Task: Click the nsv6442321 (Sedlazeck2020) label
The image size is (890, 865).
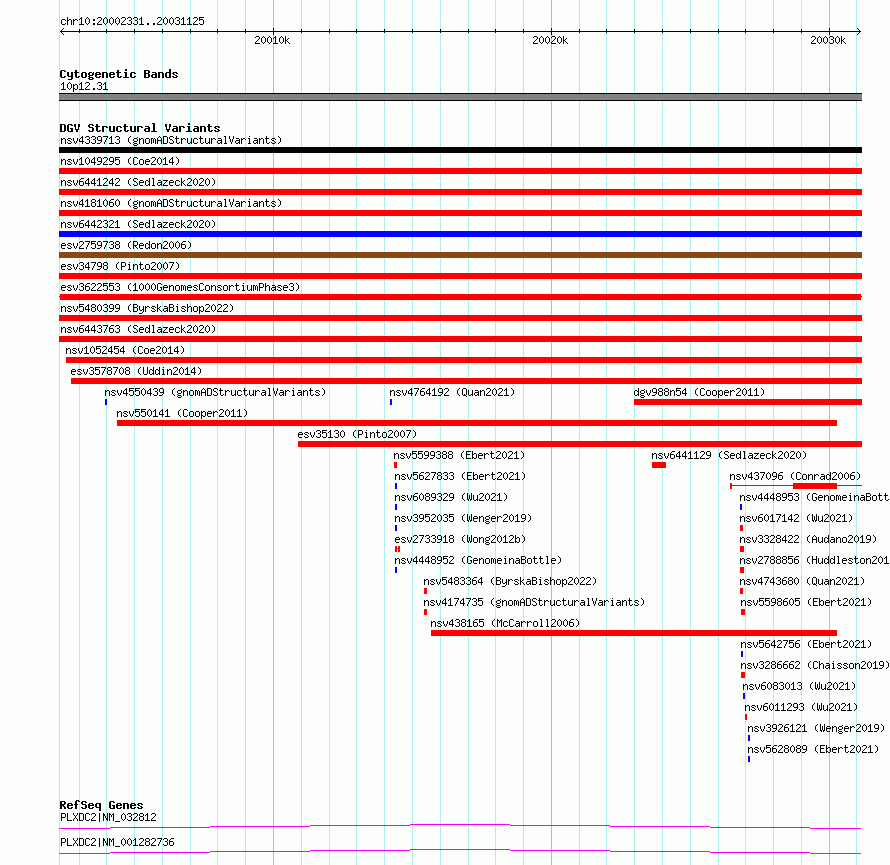Action: (138, 224)
